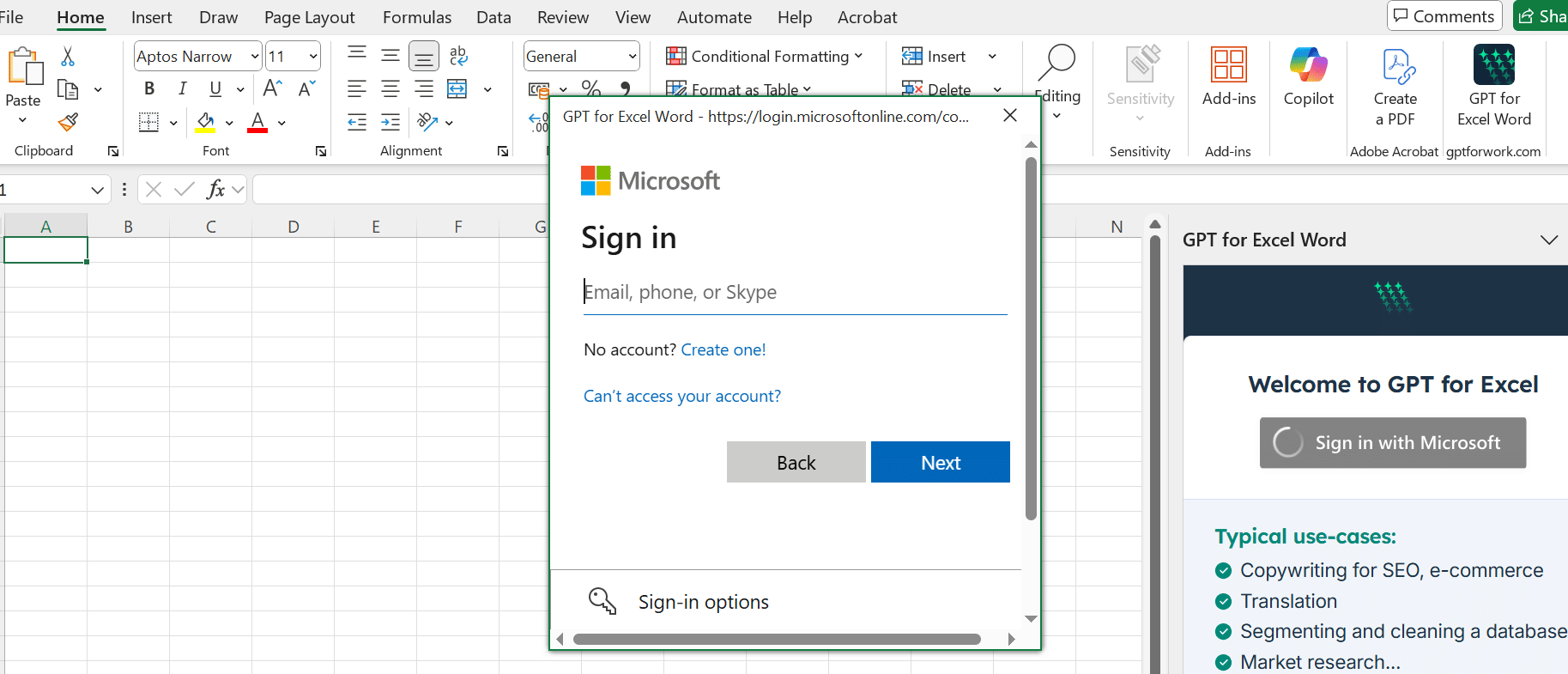Apply Middle Align to cells
Image resolution: width=1568 pixels, height=674 pixels.
(390, 56)
